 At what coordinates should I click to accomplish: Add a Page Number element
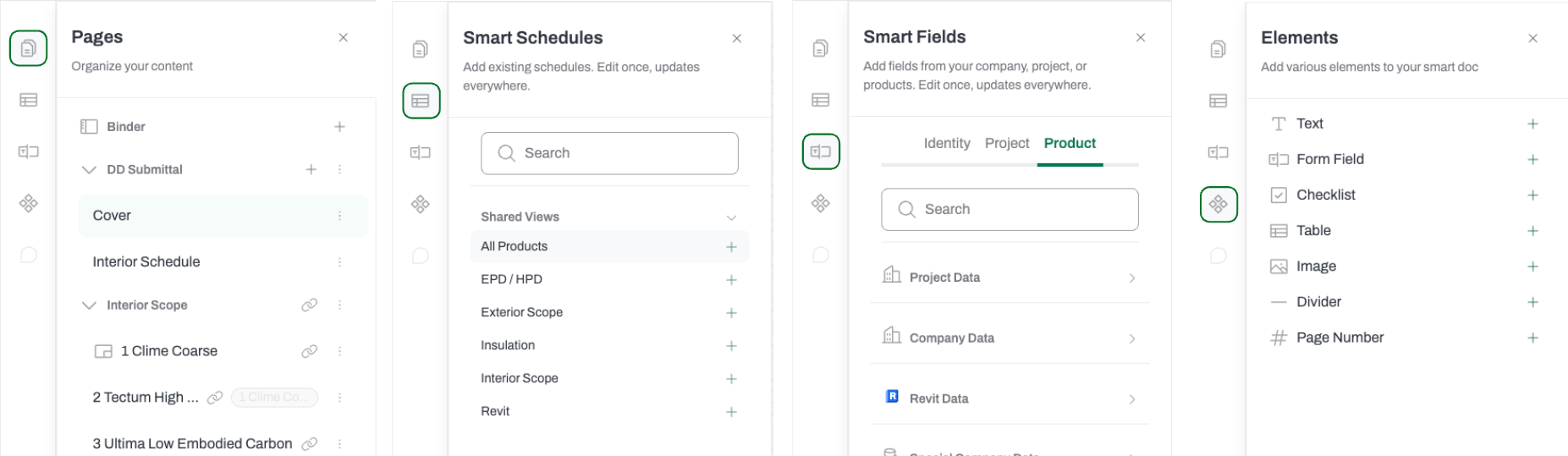(x=1532, y=338)
